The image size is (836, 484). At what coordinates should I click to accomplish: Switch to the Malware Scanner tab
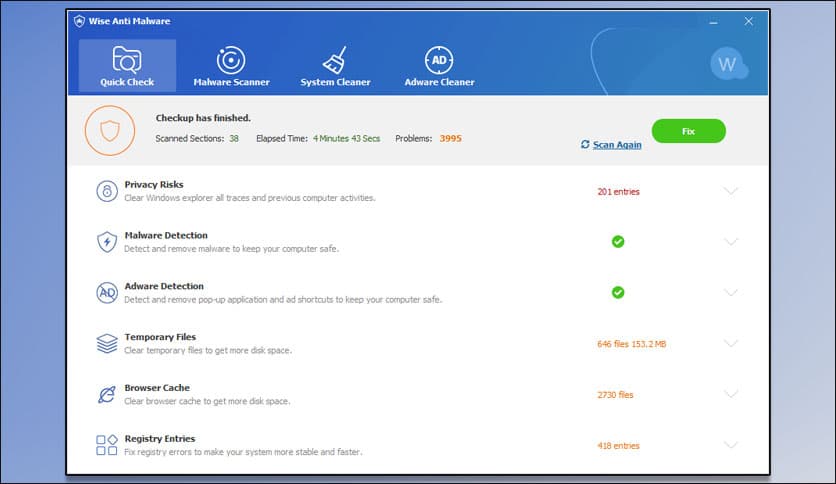(231, 66)
